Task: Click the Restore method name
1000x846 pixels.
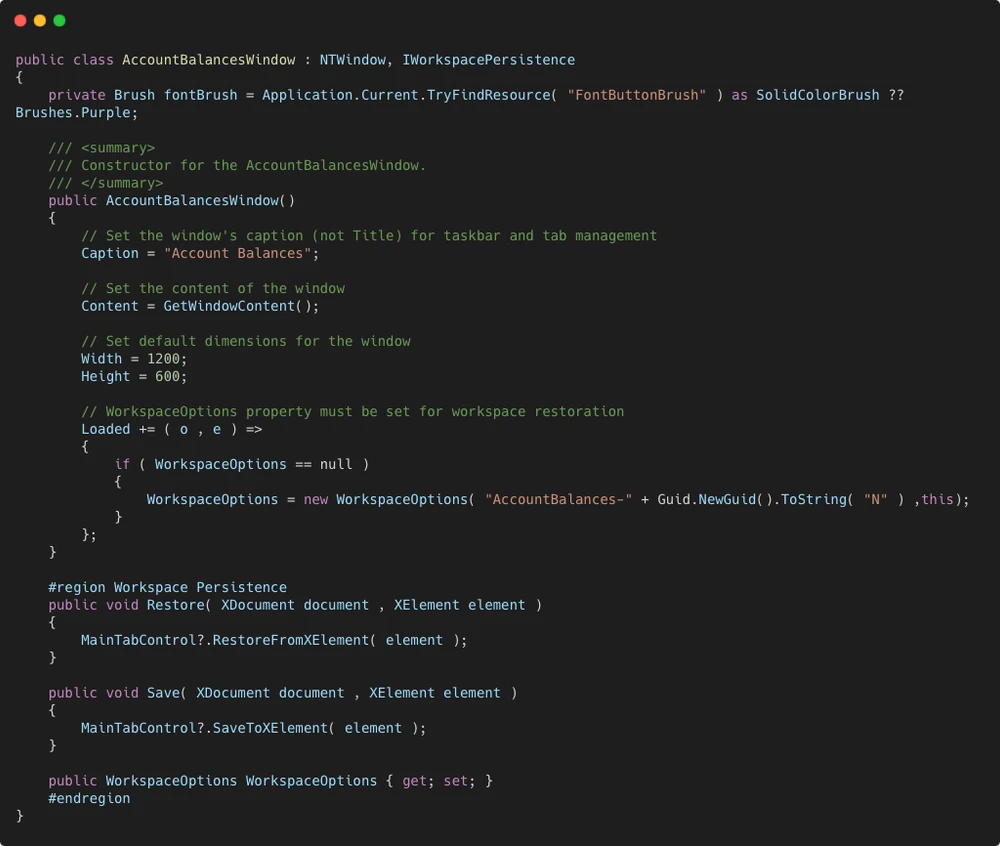Action: pos(175,605)
